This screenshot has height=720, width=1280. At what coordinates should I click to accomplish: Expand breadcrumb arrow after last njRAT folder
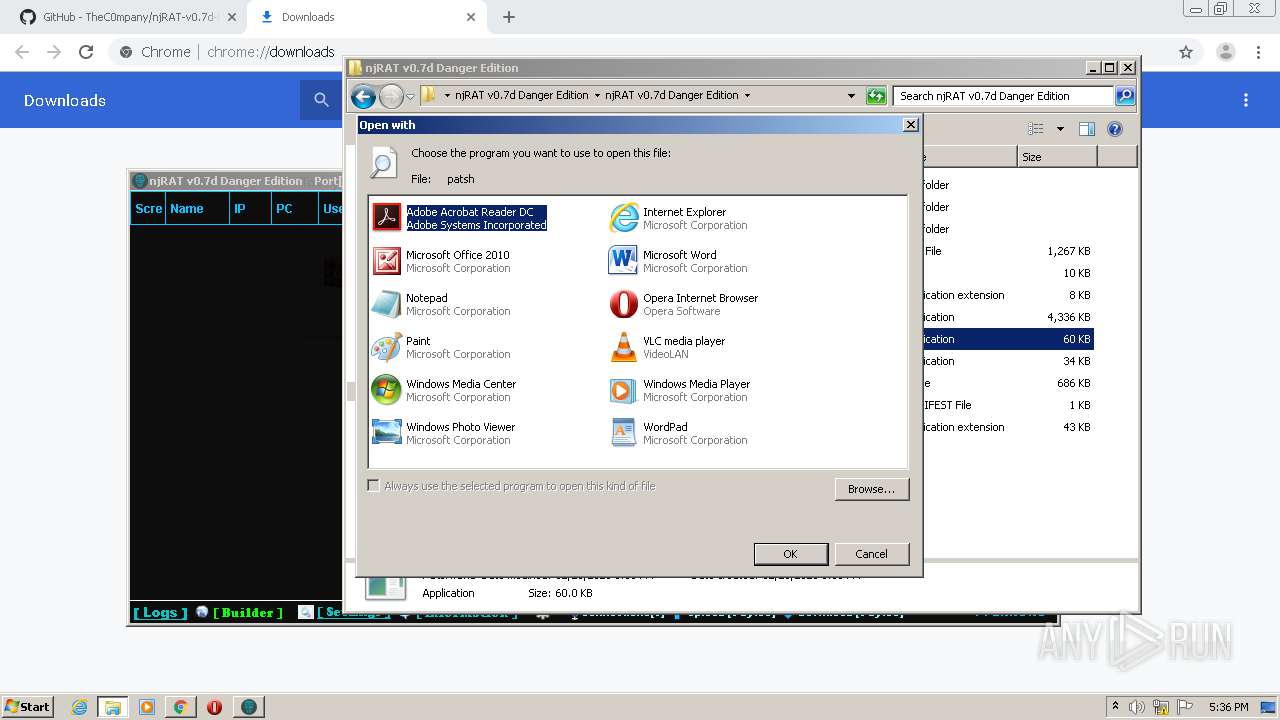coord(747,96)
